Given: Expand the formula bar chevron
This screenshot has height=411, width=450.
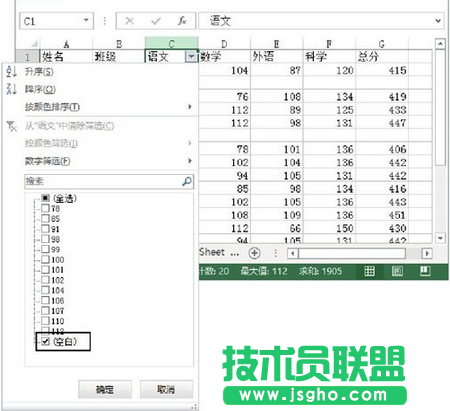Looking at the screenshot, I should point(438,21).
